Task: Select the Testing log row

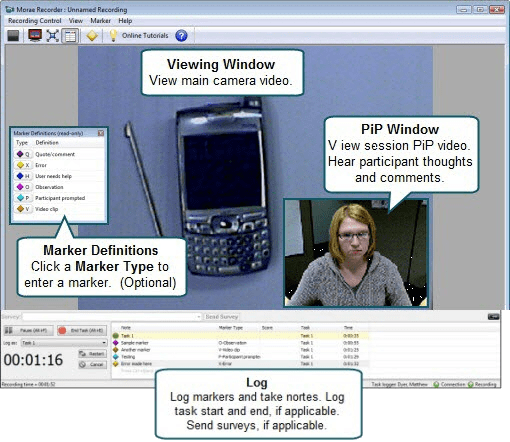Action: pos(240,357)
